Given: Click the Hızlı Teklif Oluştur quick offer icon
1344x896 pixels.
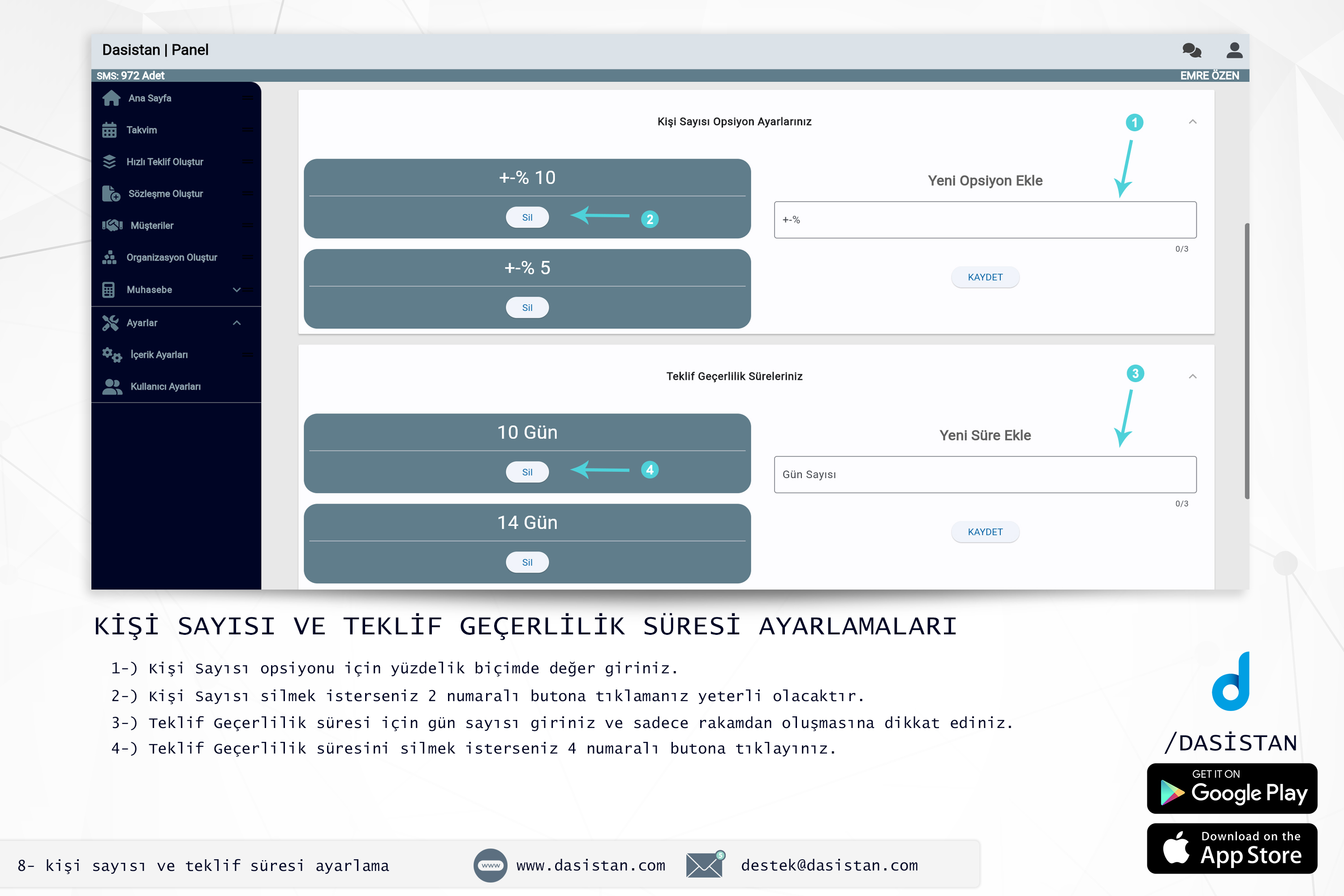Looking at the screenshot, I should click(x=108, y=161).
